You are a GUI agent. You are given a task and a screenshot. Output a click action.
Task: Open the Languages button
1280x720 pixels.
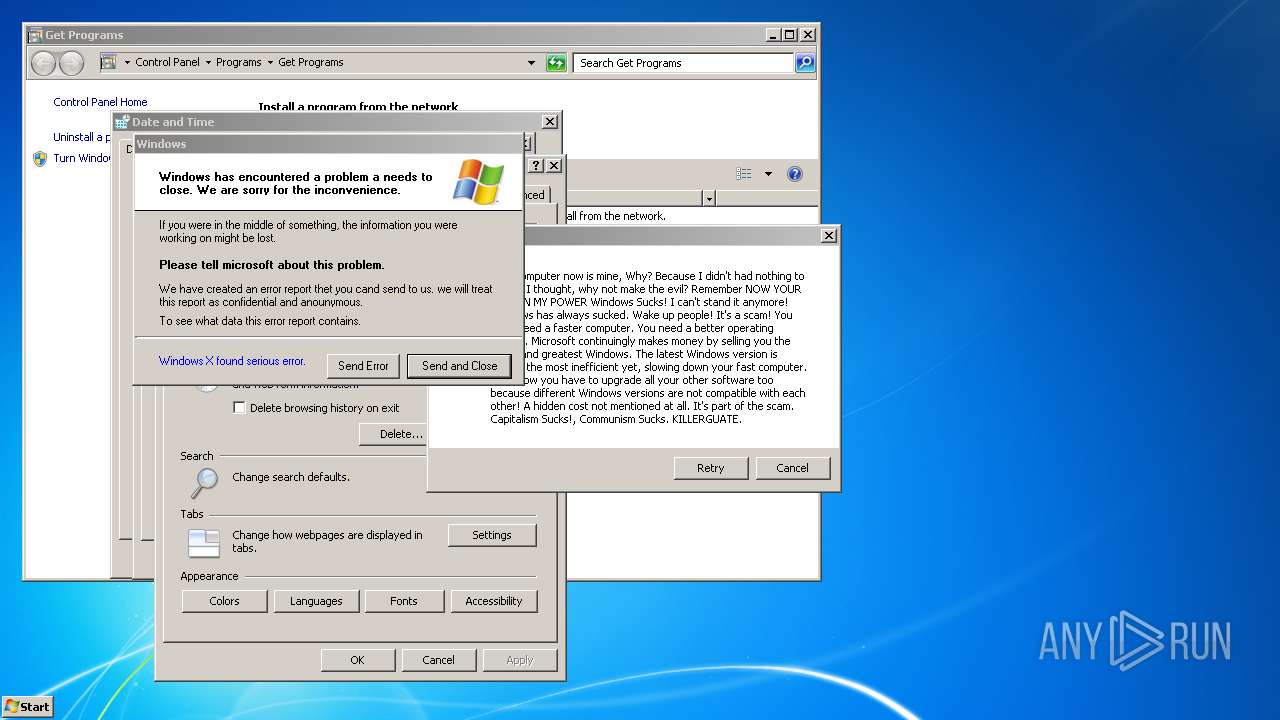[316, 601]
